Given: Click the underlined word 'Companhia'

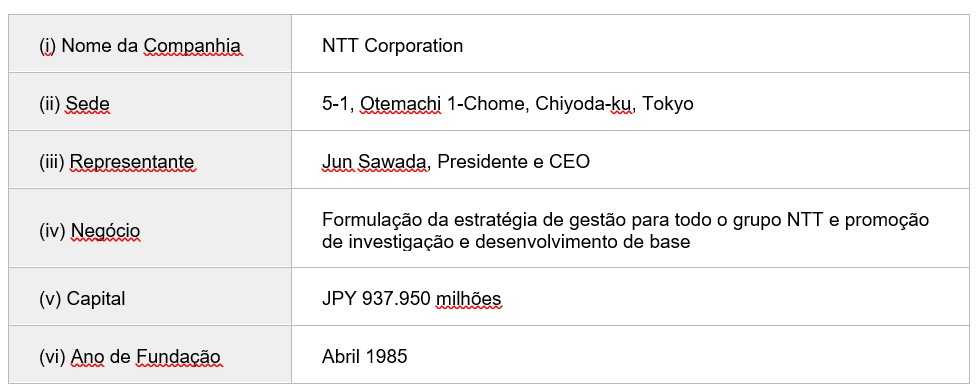Looking at the screenshot, I should pyautogui.click(x=193, y=46).
